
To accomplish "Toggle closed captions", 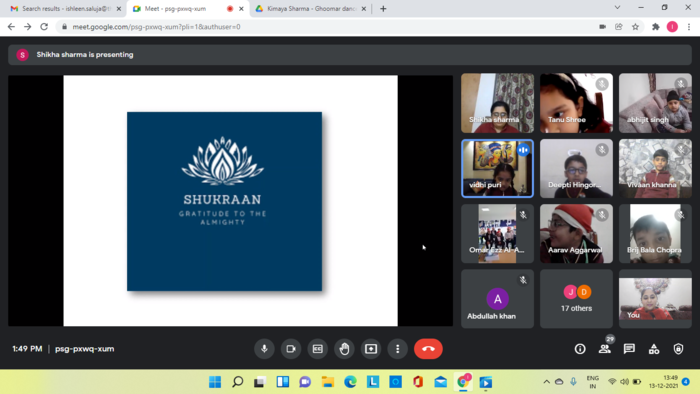I will [317, 349].
